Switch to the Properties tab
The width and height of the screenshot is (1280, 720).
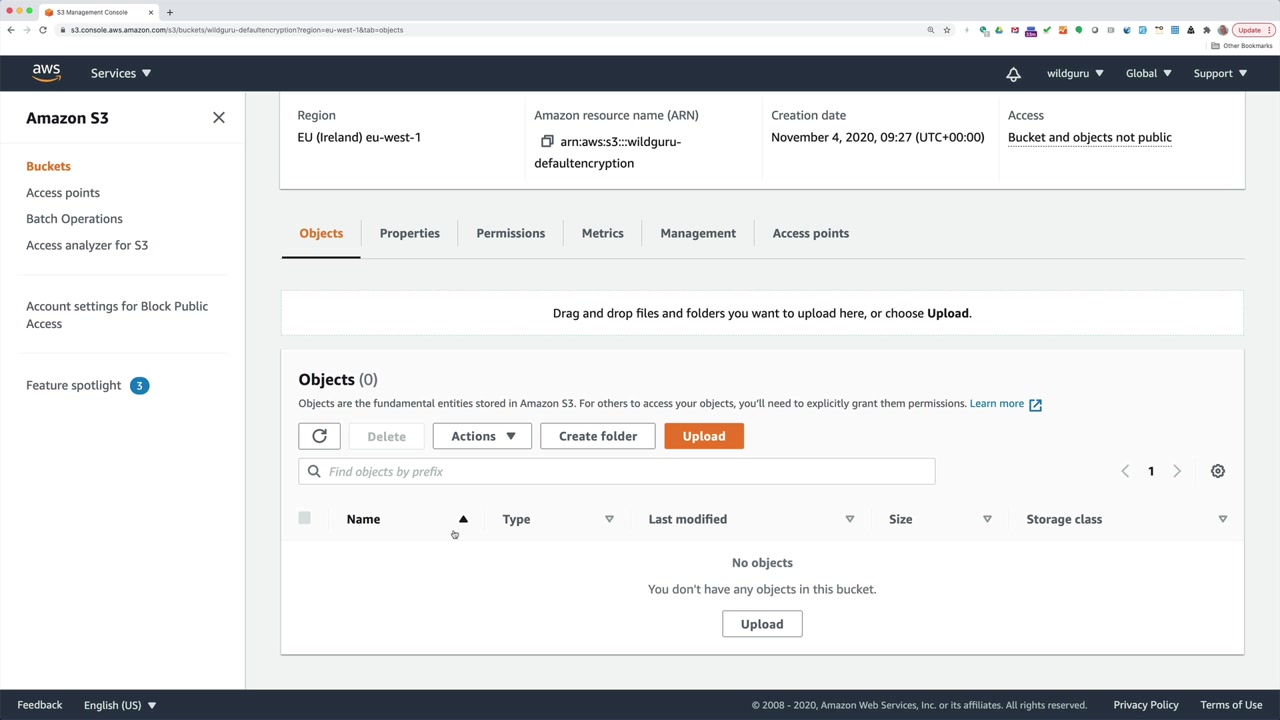(410, 233)
